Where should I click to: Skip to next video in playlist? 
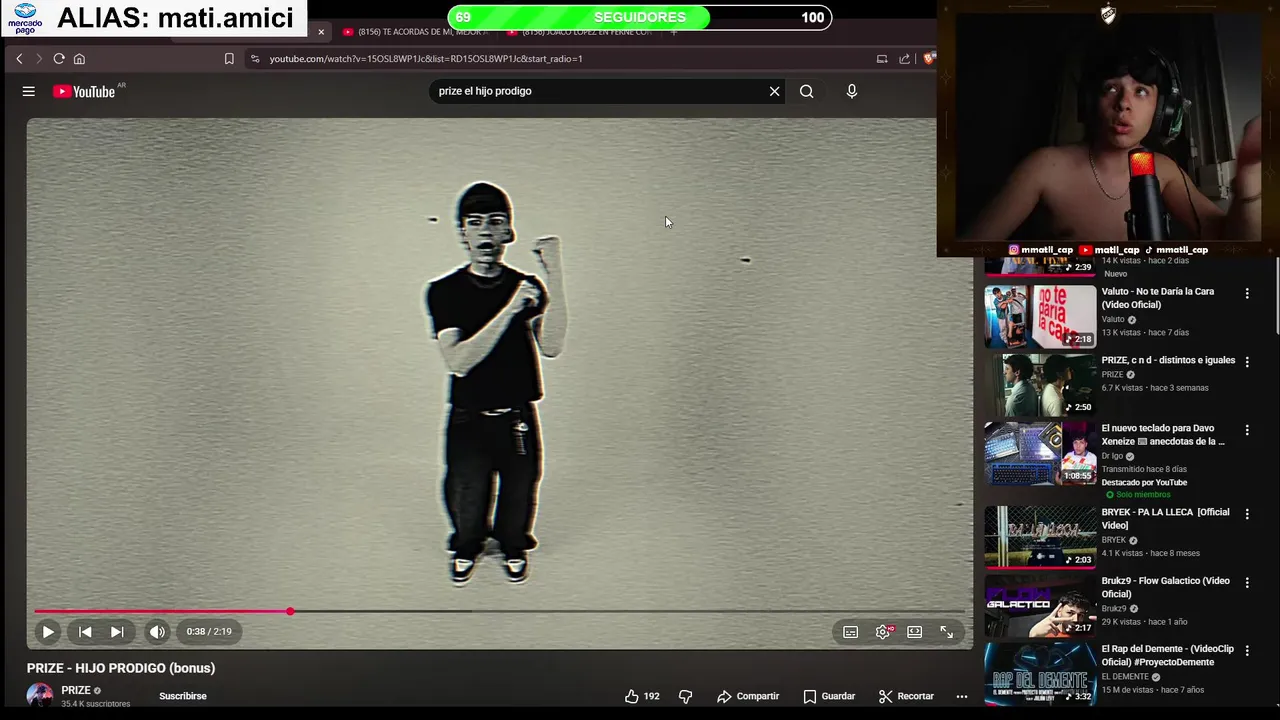click(117, 632)
